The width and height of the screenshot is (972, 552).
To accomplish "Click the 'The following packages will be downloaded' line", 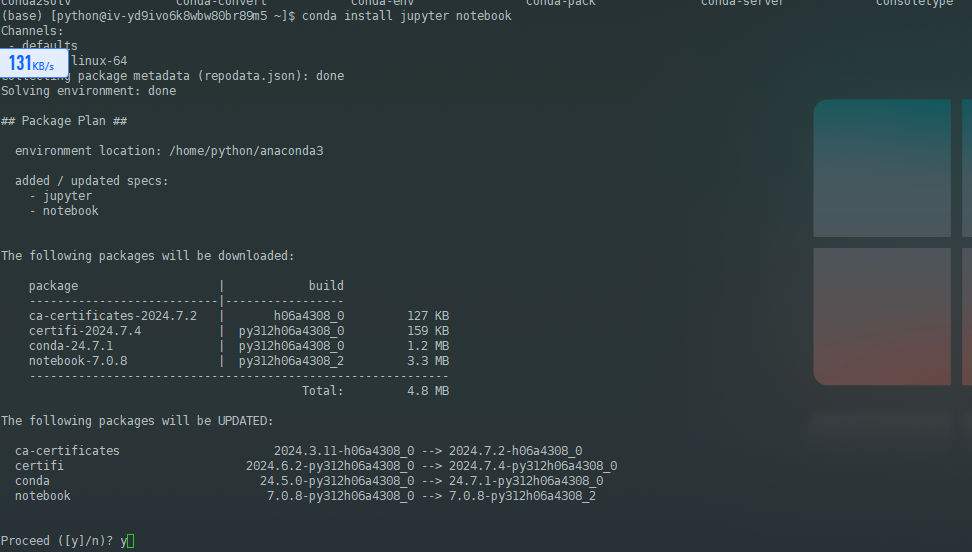I will point(148,256).
